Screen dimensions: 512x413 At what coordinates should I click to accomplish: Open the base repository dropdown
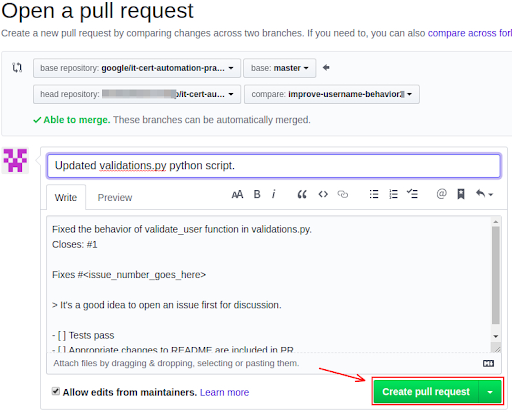tap(137, 68)
